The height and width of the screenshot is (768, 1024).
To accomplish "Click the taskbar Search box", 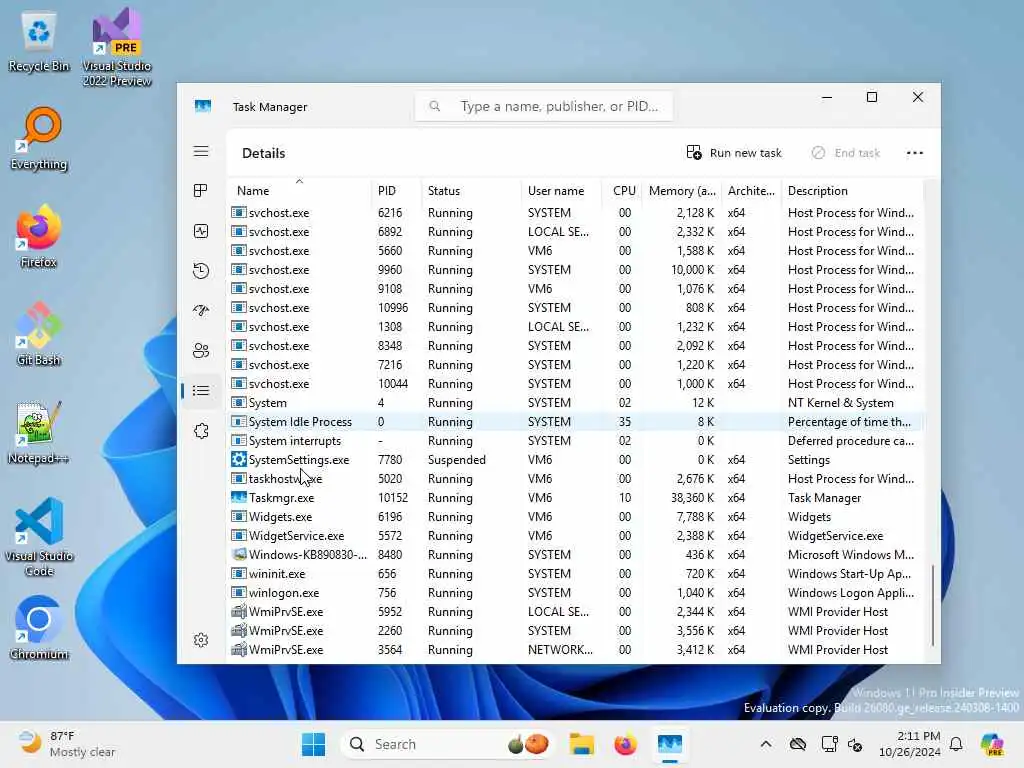I will [x=447, y=744].
